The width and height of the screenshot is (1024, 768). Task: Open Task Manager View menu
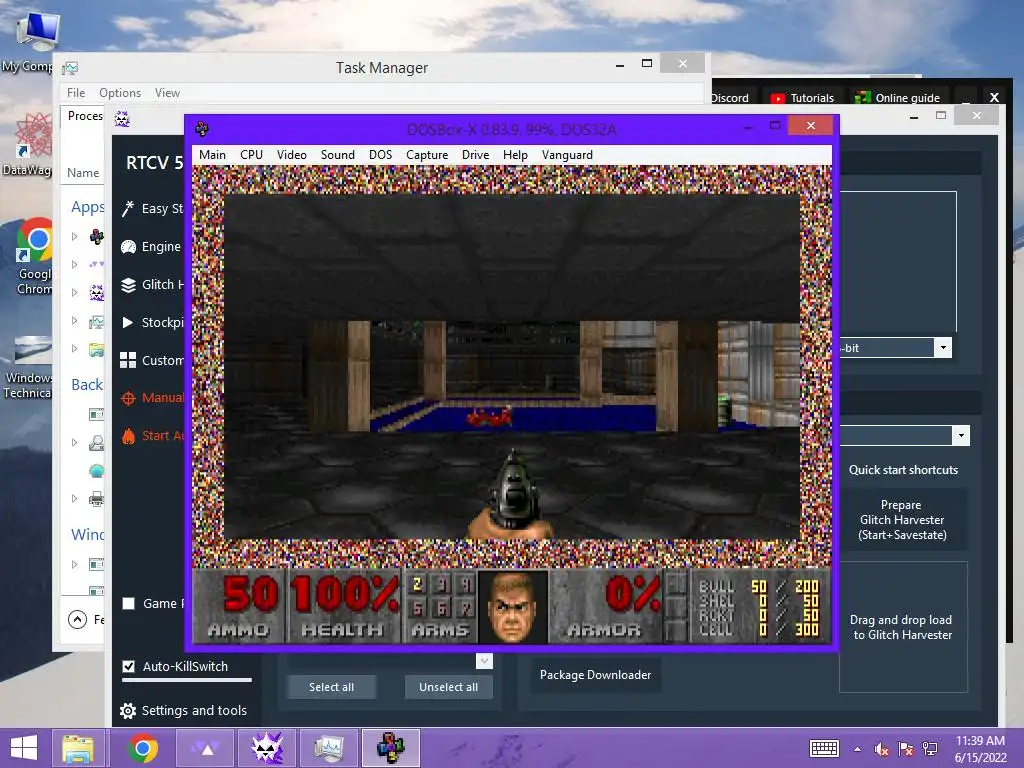tap(167, 93)
